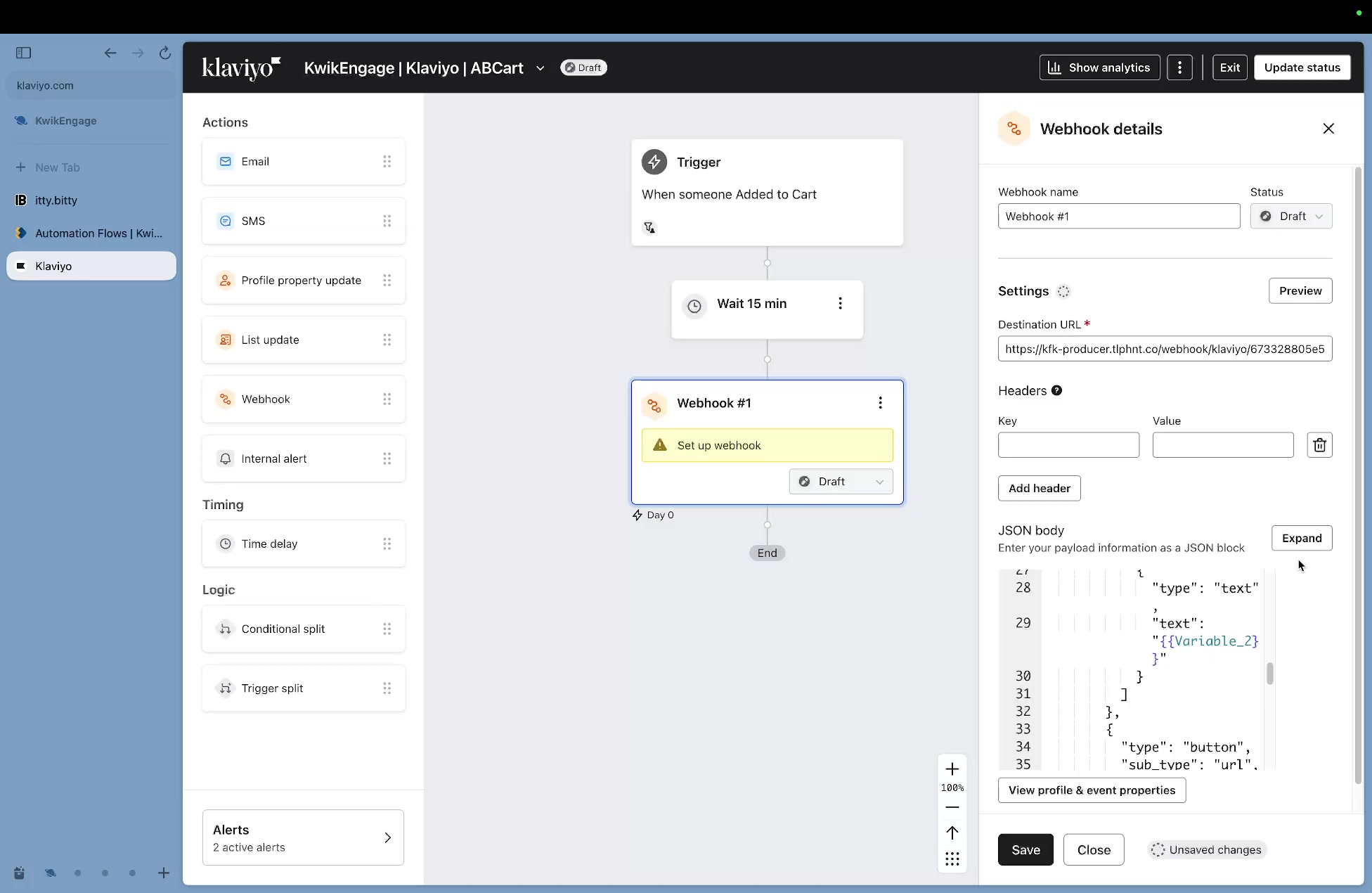This screenshot has width=1372, height=893.
Task: Grab the Webhook action drag handle
Action: [x=387, y=399]
